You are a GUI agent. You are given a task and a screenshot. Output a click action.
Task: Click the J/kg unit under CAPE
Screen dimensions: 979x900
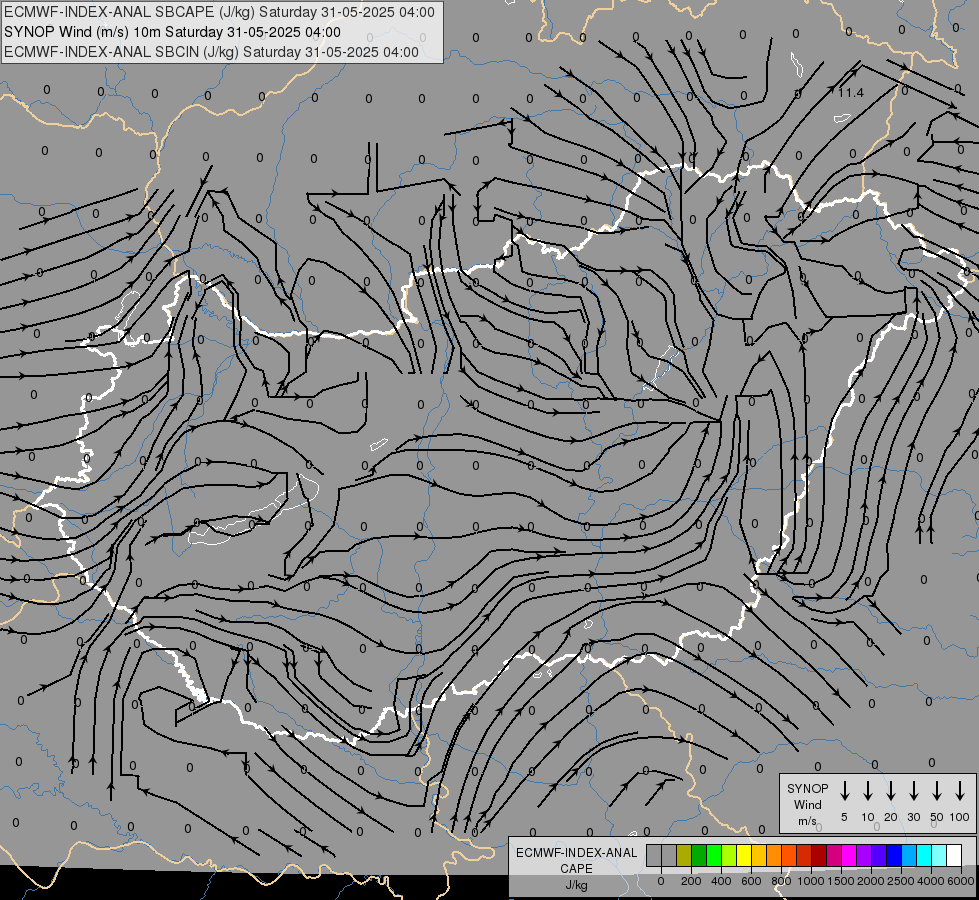pos(576,885)
